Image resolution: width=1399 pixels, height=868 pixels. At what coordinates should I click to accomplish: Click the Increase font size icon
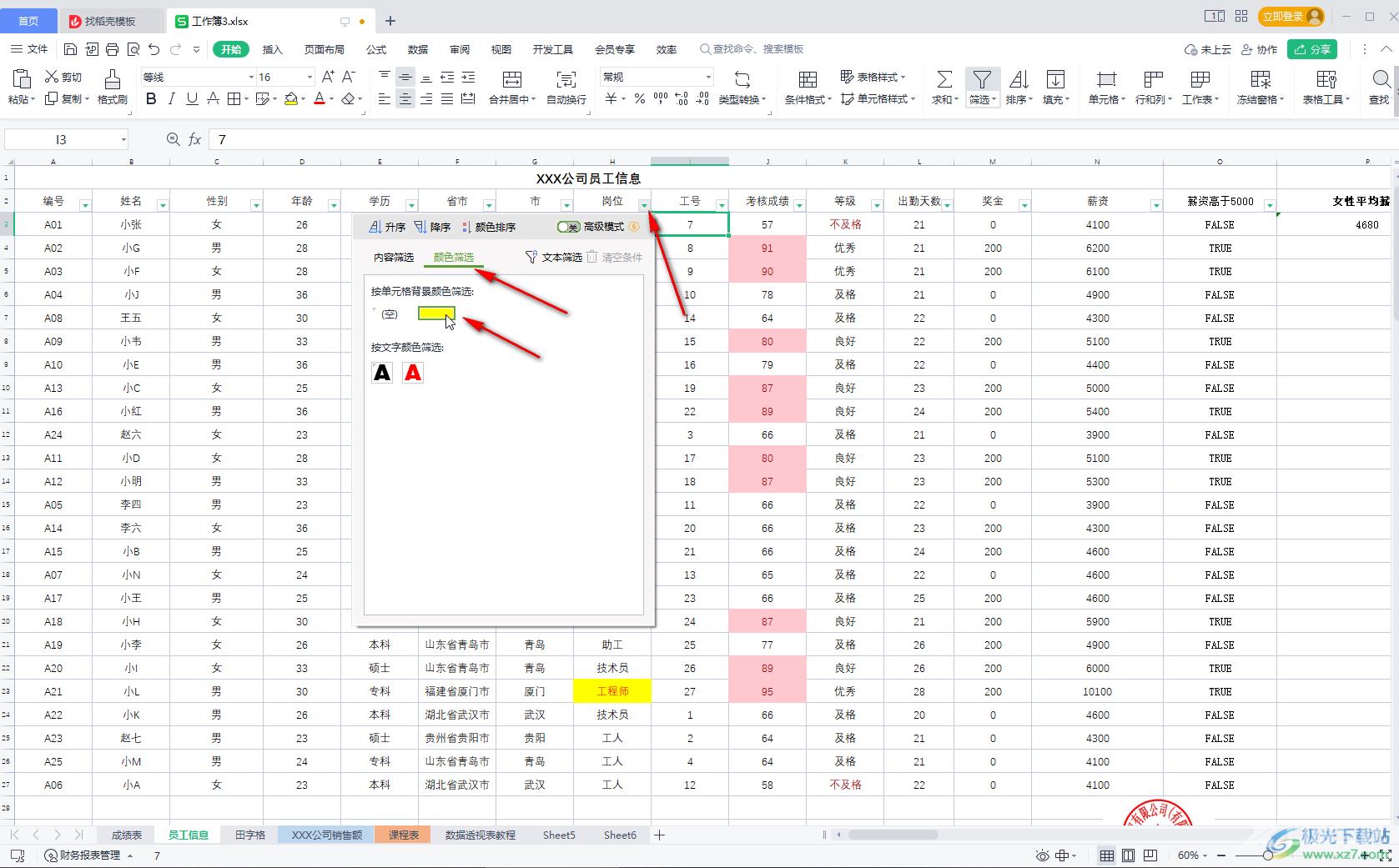click(x=328, y=77)
